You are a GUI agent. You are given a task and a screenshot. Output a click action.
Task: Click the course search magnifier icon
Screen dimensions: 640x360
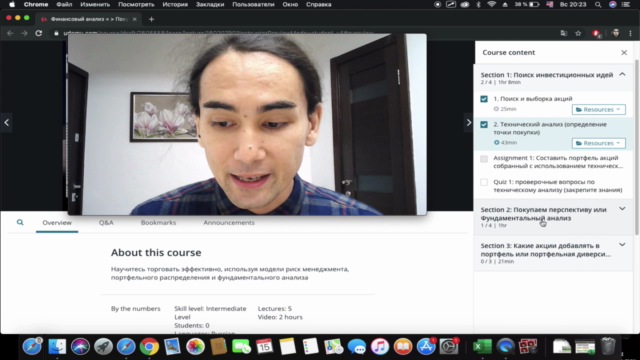coord(20,222)
